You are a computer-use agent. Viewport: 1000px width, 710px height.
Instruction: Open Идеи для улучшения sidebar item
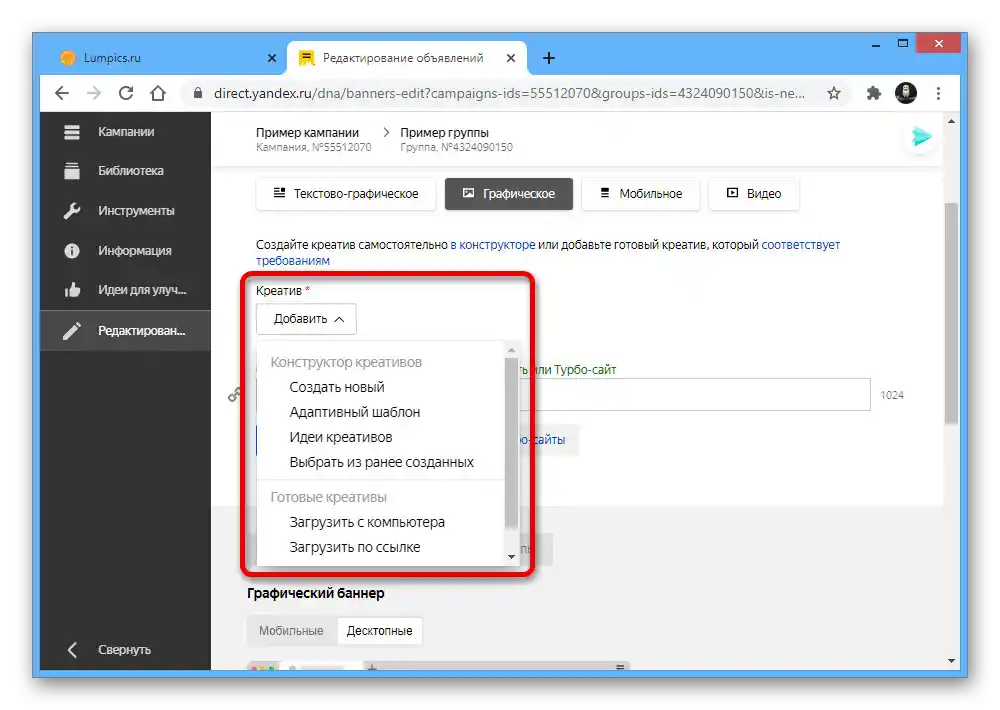pos(125,290)
